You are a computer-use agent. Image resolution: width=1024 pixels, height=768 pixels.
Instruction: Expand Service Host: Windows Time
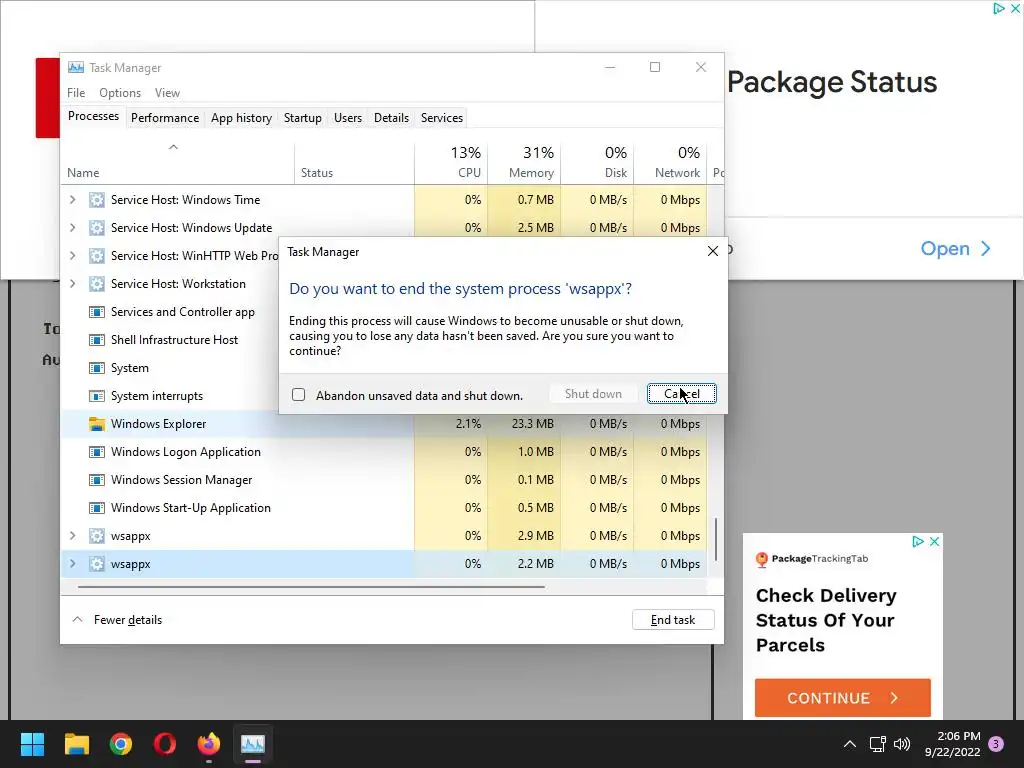[x=72, y=200]
